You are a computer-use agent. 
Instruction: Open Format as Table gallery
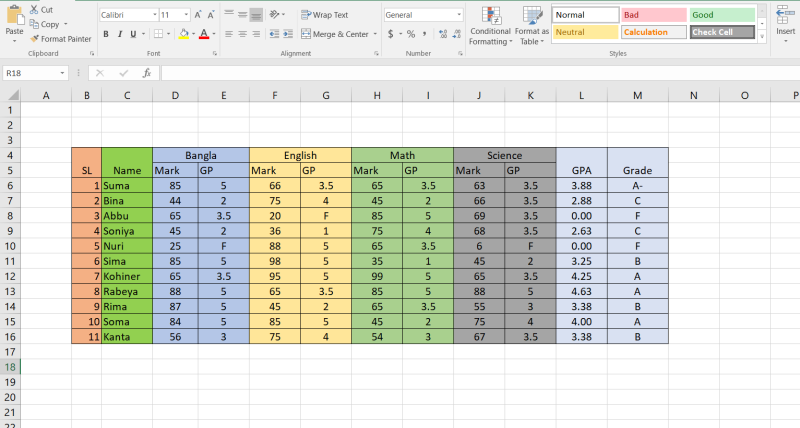tap(532, 26)
